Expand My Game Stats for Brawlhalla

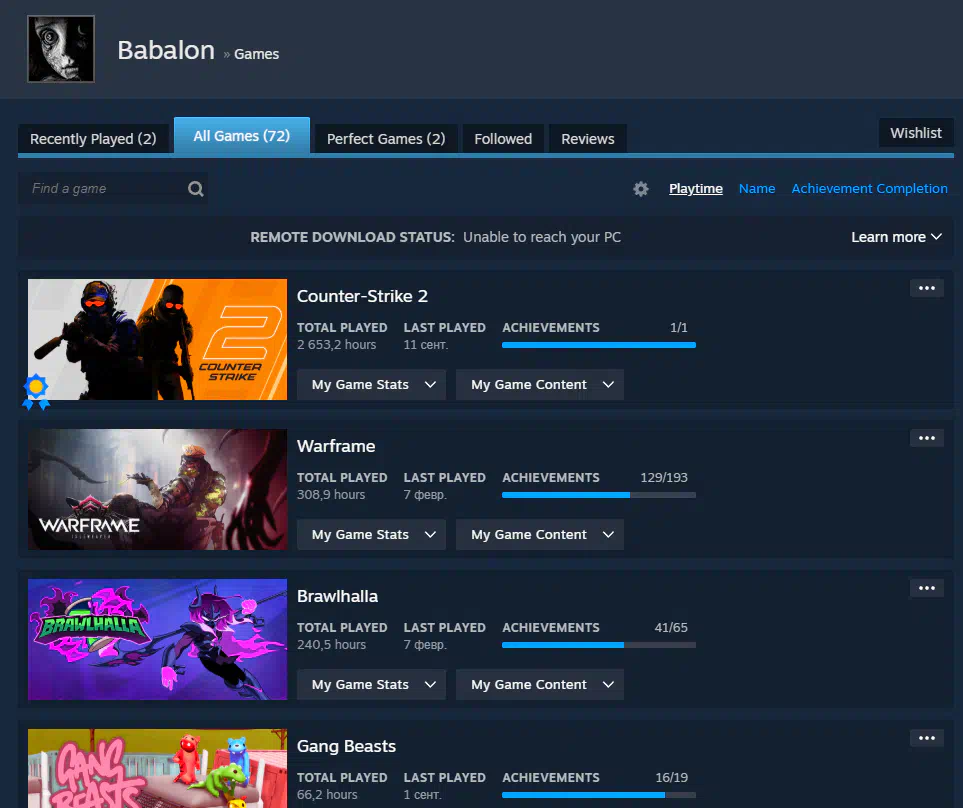point(373,685)
